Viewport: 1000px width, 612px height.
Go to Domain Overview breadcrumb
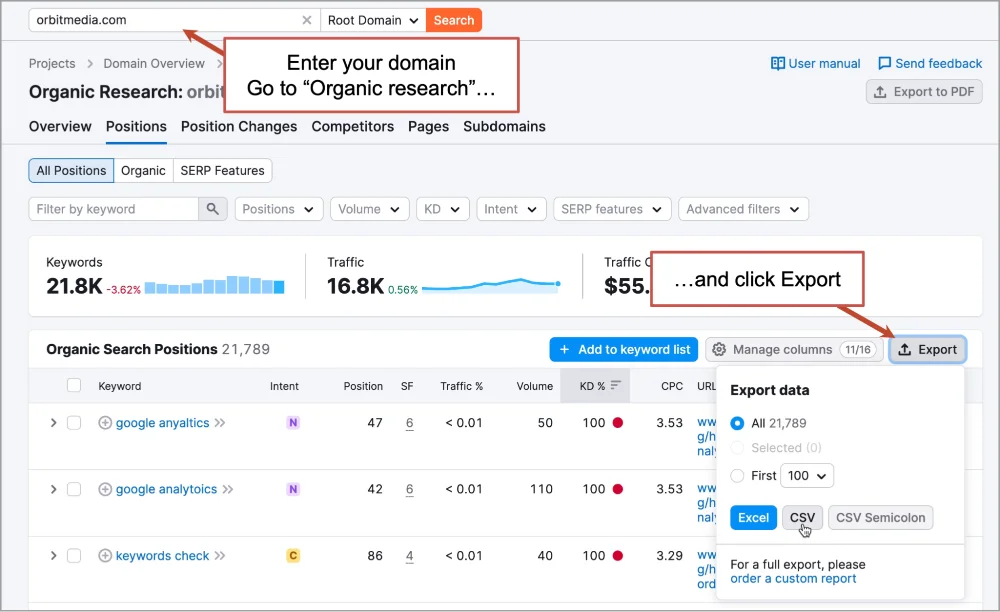(x=154, y=64)
